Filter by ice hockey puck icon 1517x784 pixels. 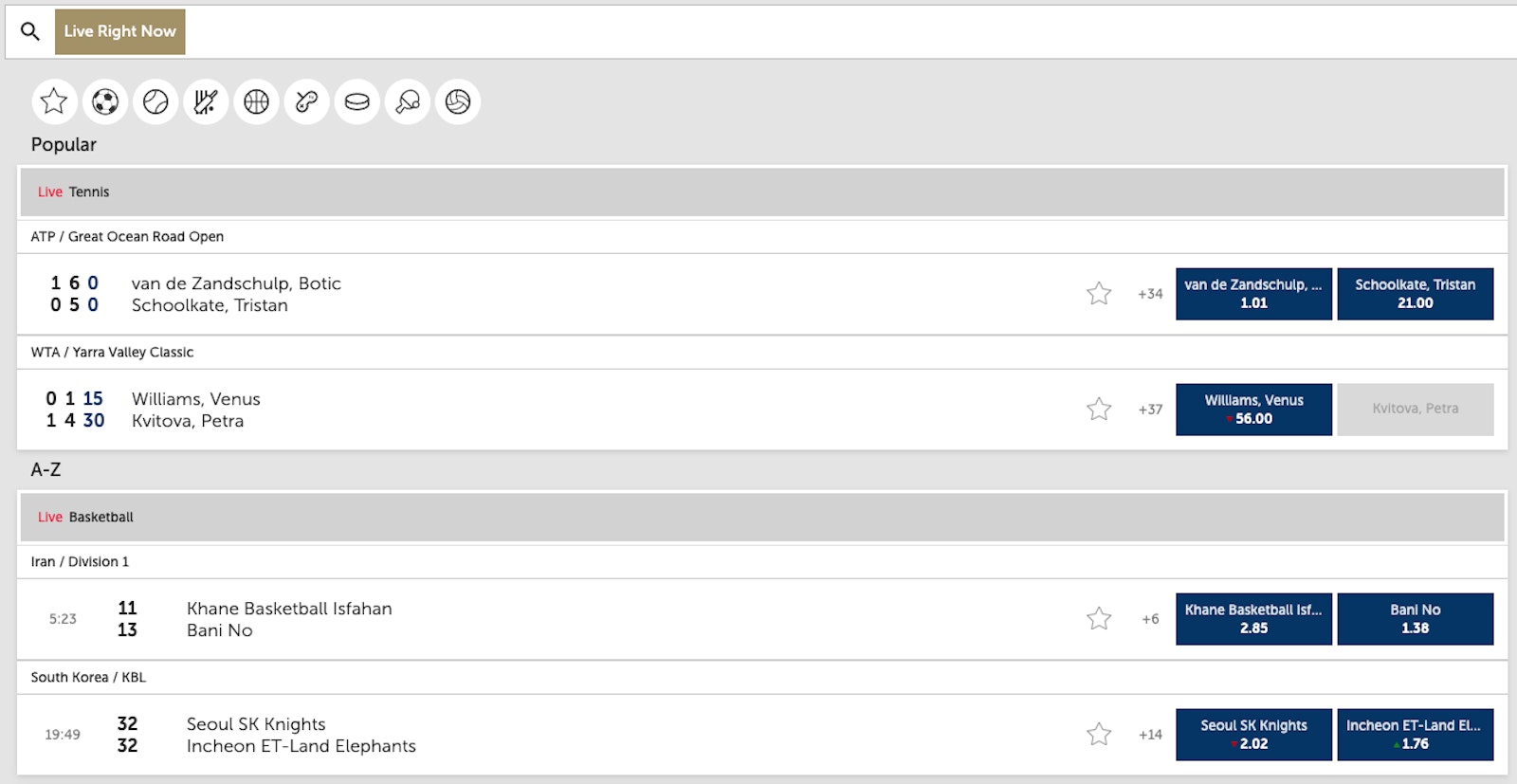point(357,101)
